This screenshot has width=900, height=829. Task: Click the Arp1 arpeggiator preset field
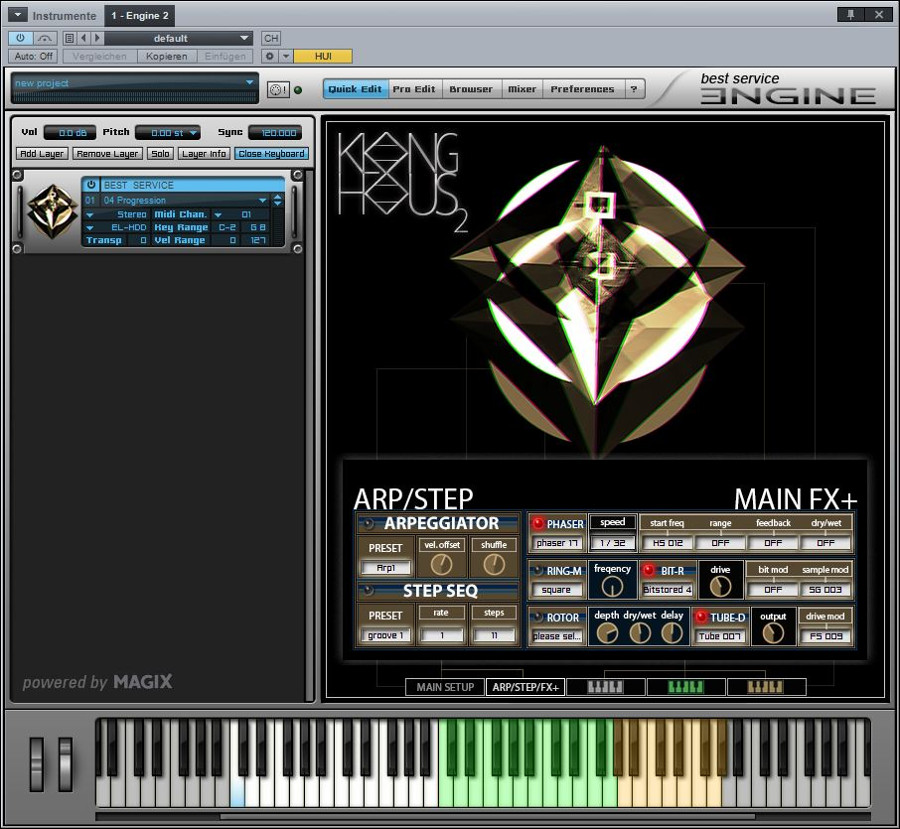click(x=386, y=567)
